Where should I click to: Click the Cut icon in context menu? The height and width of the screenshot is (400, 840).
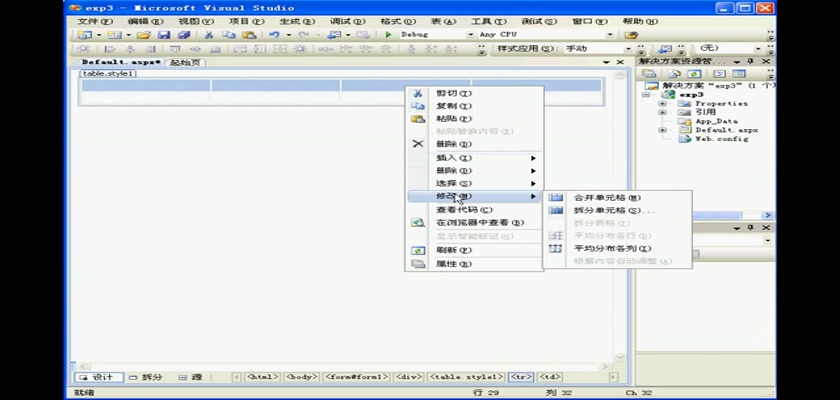tap(418, 93)
